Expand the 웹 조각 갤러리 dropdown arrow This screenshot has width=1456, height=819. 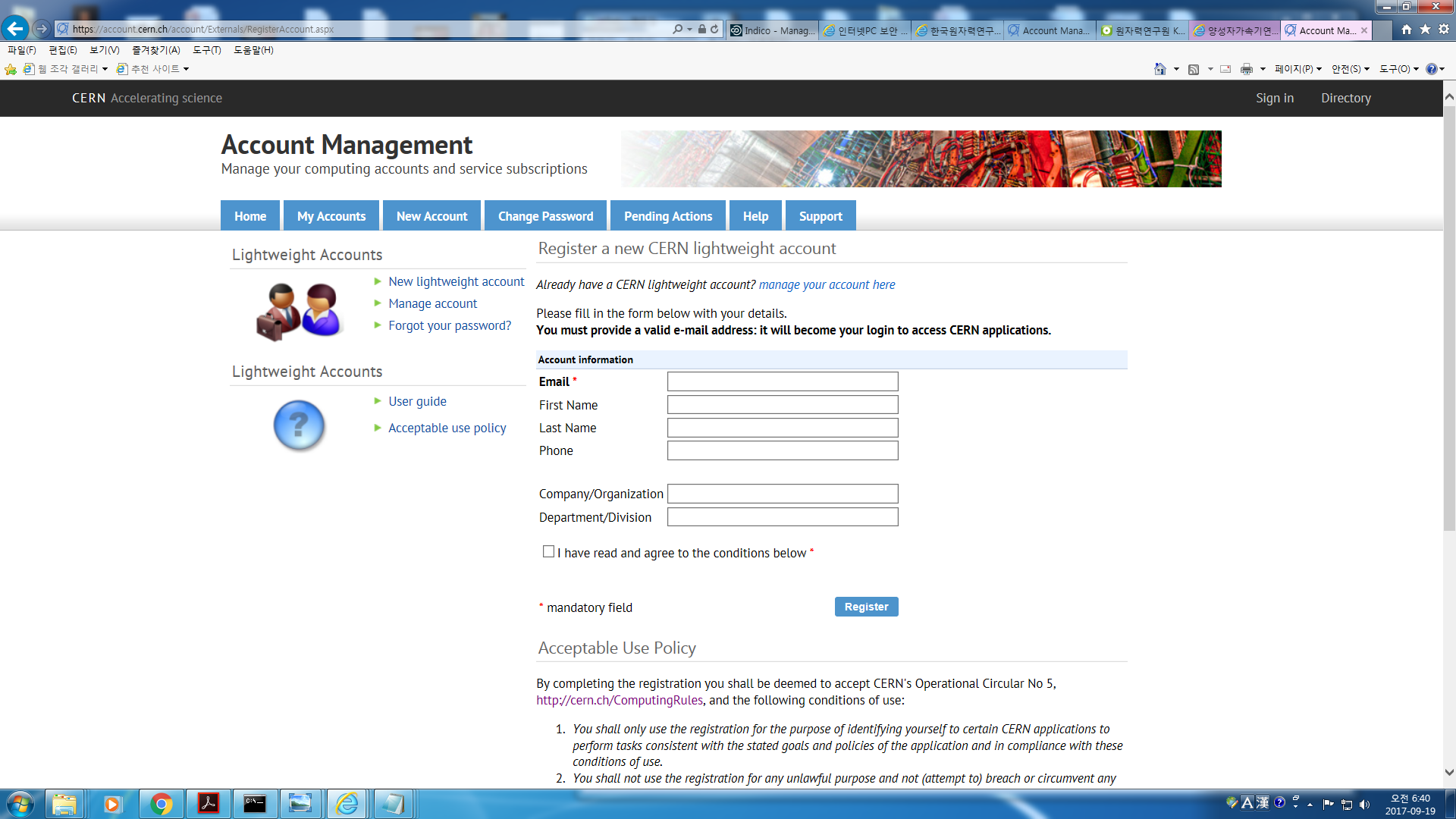(x=105, y=69)
